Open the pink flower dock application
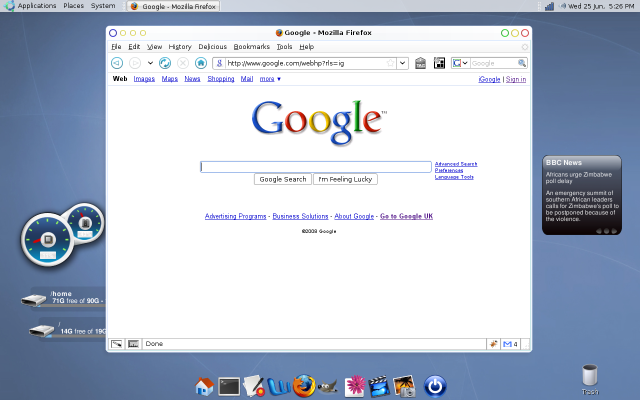The width and height of the screenshot is (640, 400). (355, 386)
